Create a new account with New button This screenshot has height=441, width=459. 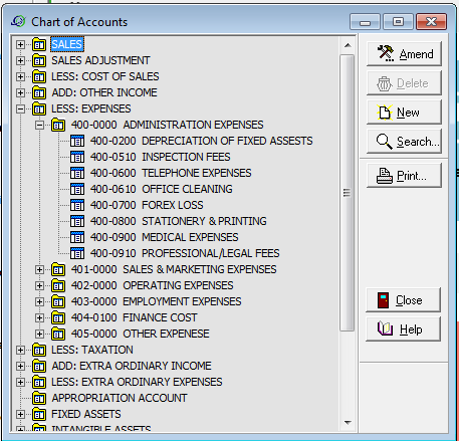pos(404,112)
